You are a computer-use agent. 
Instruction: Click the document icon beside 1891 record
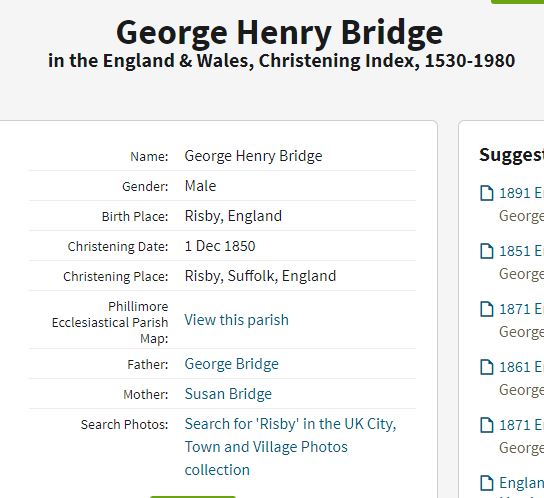[486, 193]
